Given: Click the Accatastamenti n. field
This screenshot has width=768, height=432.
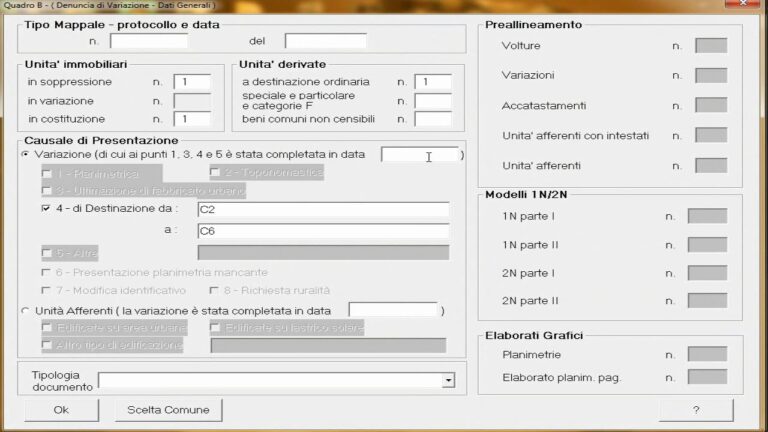Looking at the screenshot, I should [x=711, y=105].
